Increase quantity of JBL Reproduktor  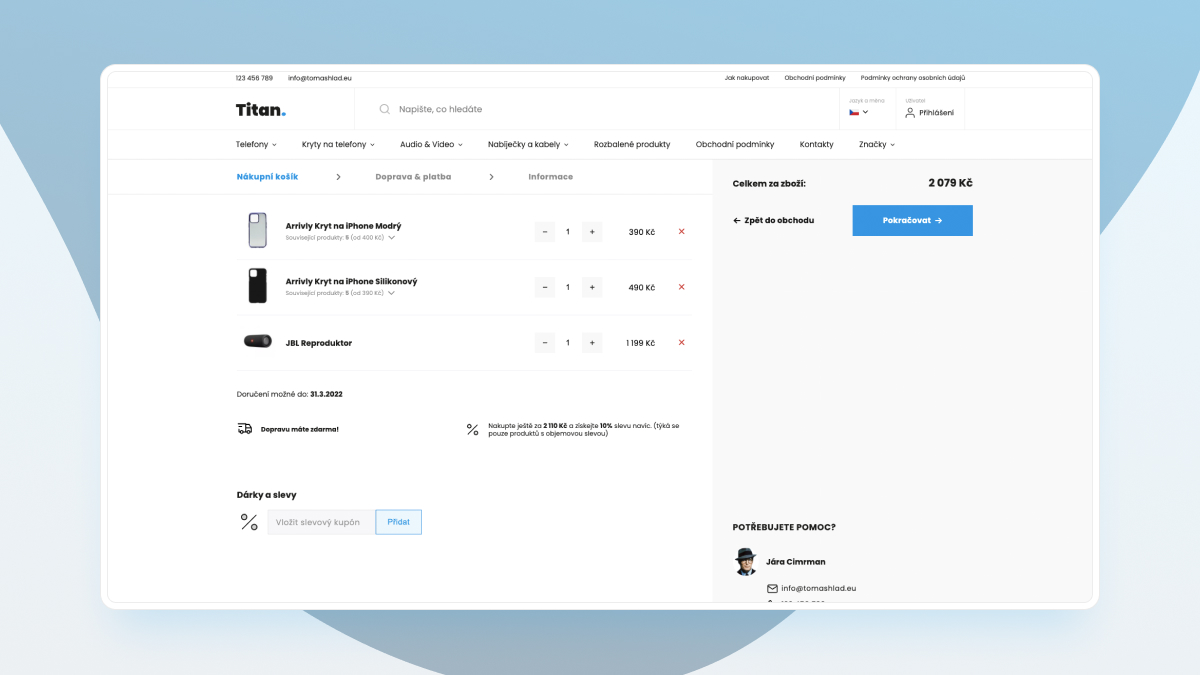click(592, 343)
